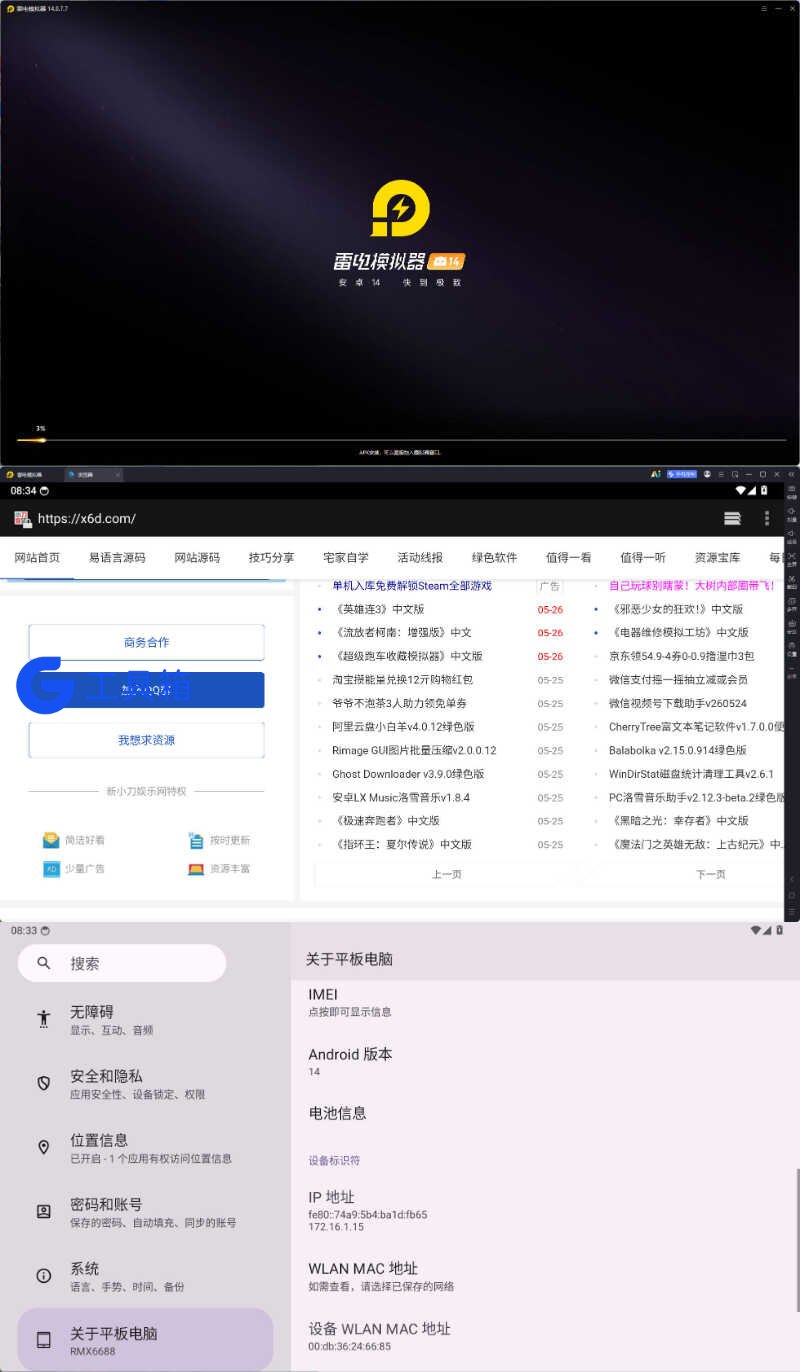Open the 网站源码 nav tab
800x1372 pixels.
[x=197, y=558]
